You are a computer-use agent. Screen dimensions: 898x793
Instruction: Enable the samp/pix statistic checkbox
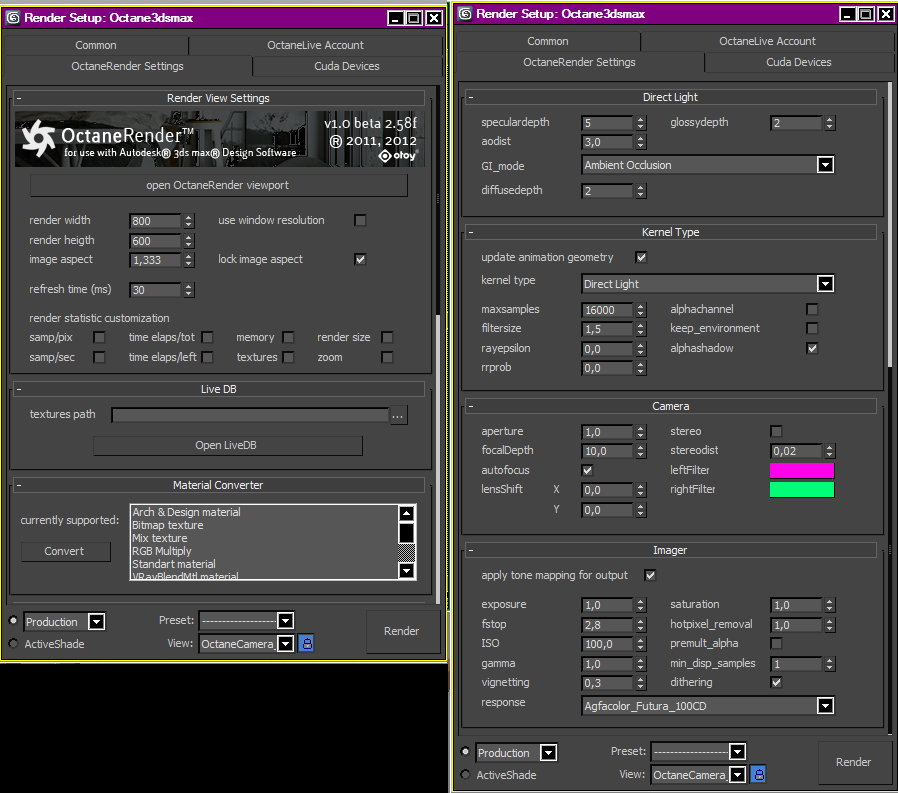99,337
